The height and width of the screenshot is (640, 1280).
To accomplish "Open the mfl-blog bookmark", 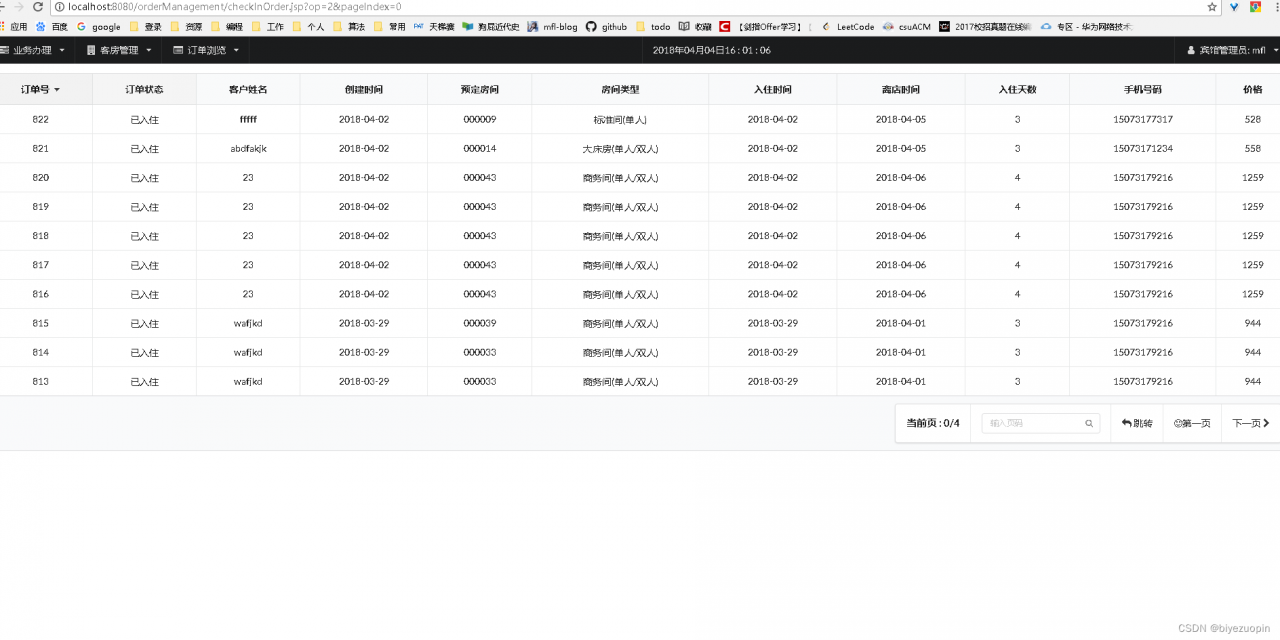I will pos(552,27).
